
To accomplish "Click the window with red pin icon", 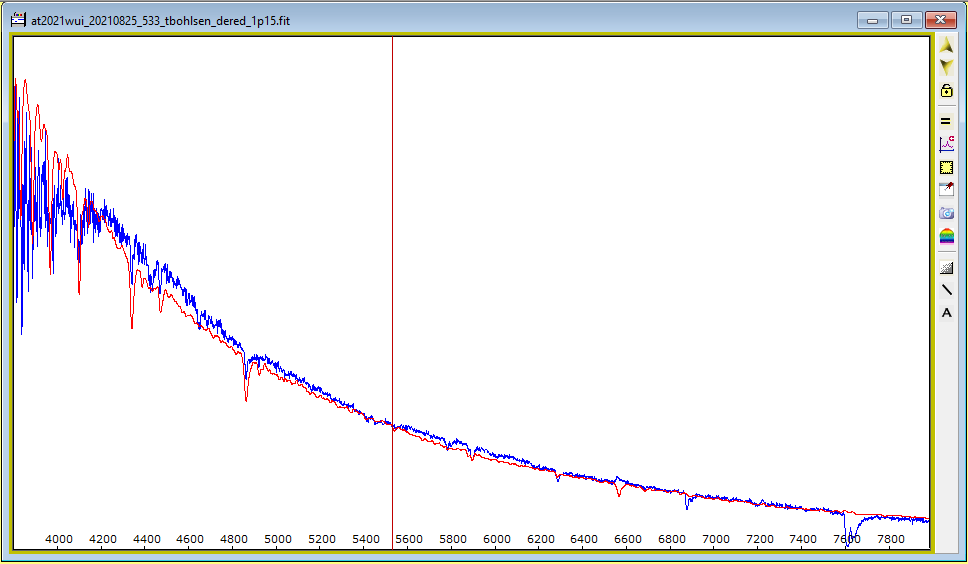I will pos(946,190).
